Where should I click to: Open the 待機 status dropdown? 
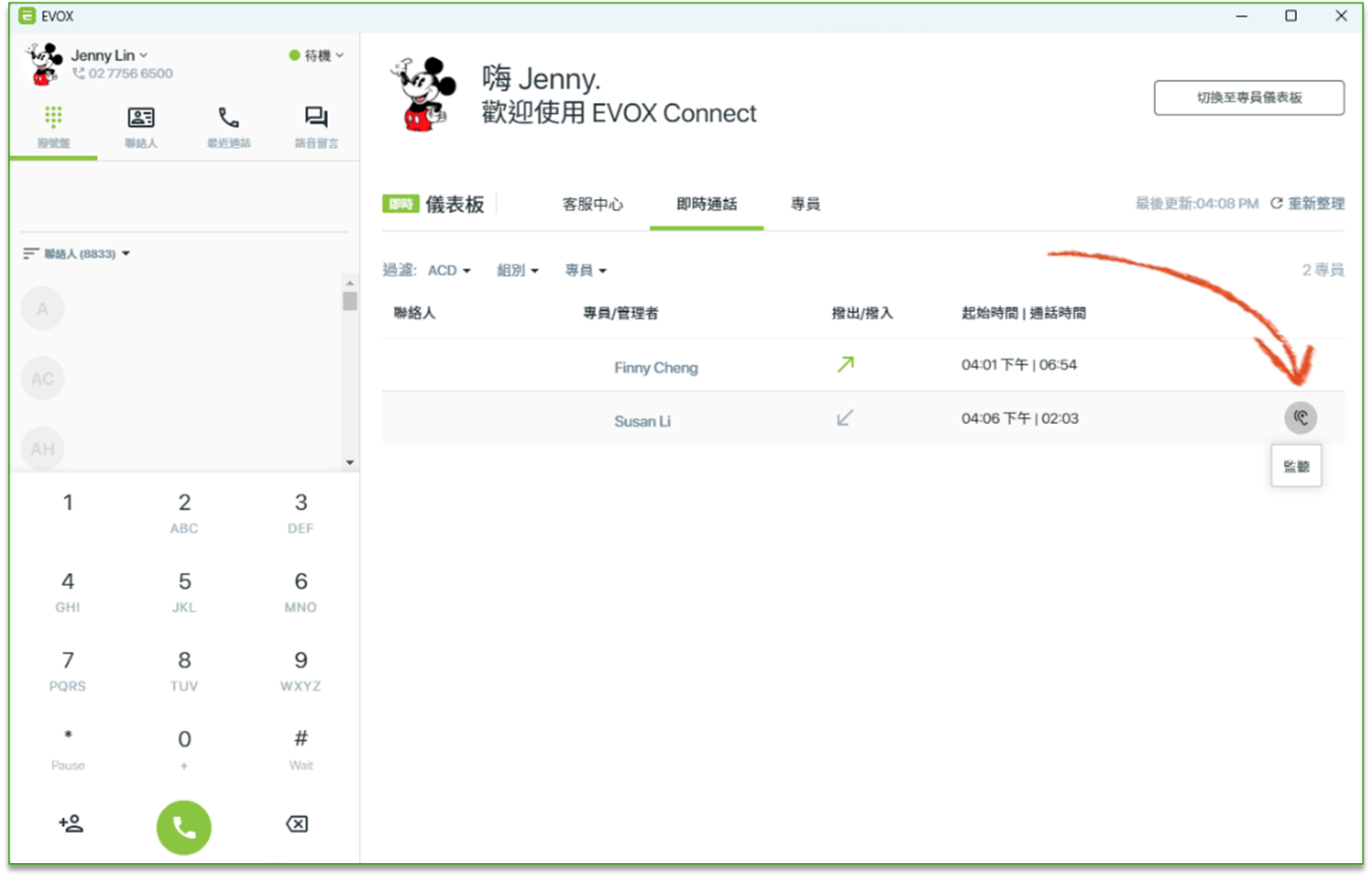click(316, 56)
